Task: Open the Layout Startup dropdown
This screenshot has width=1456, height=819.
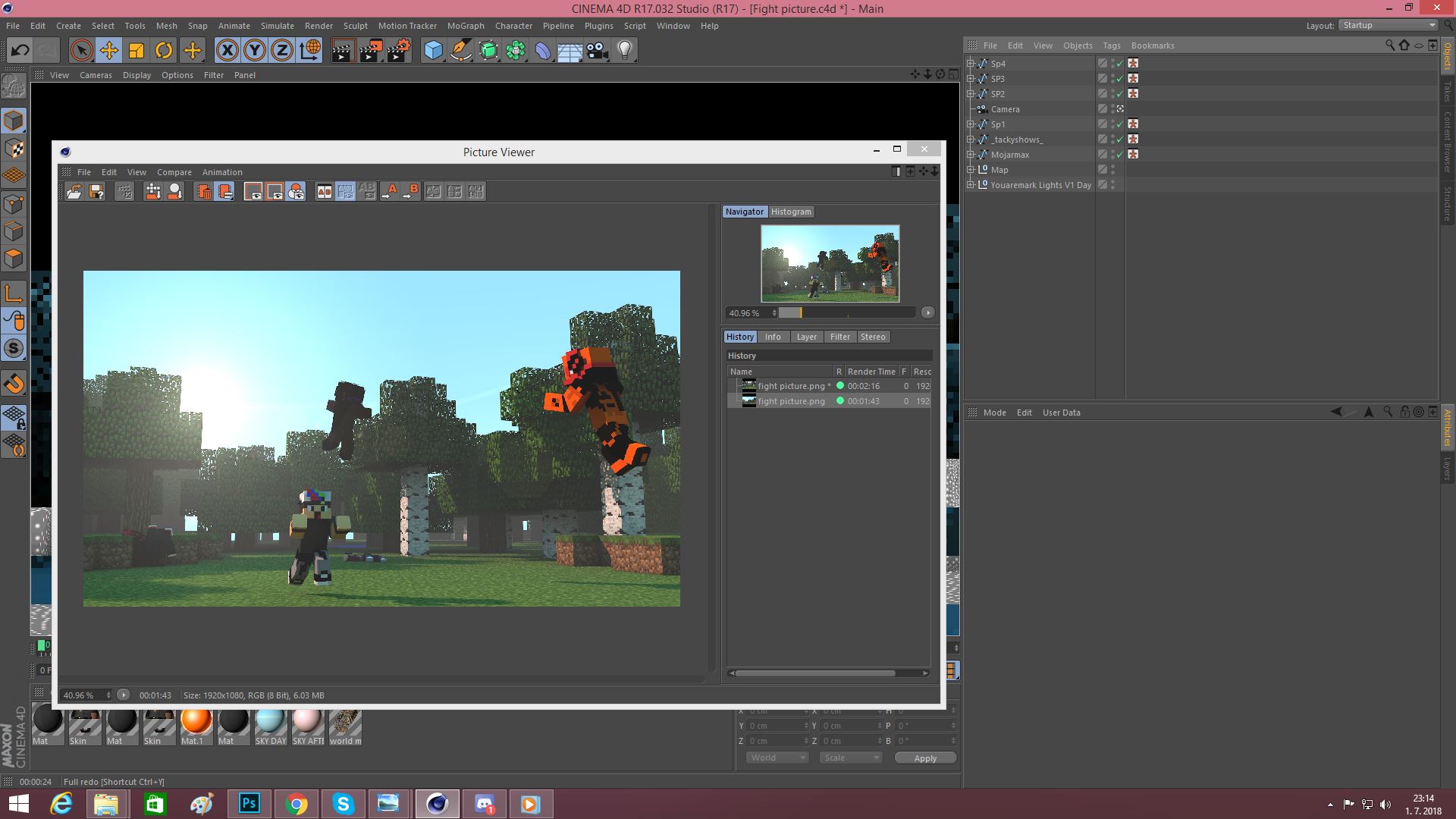Action: coord(1389,25)
